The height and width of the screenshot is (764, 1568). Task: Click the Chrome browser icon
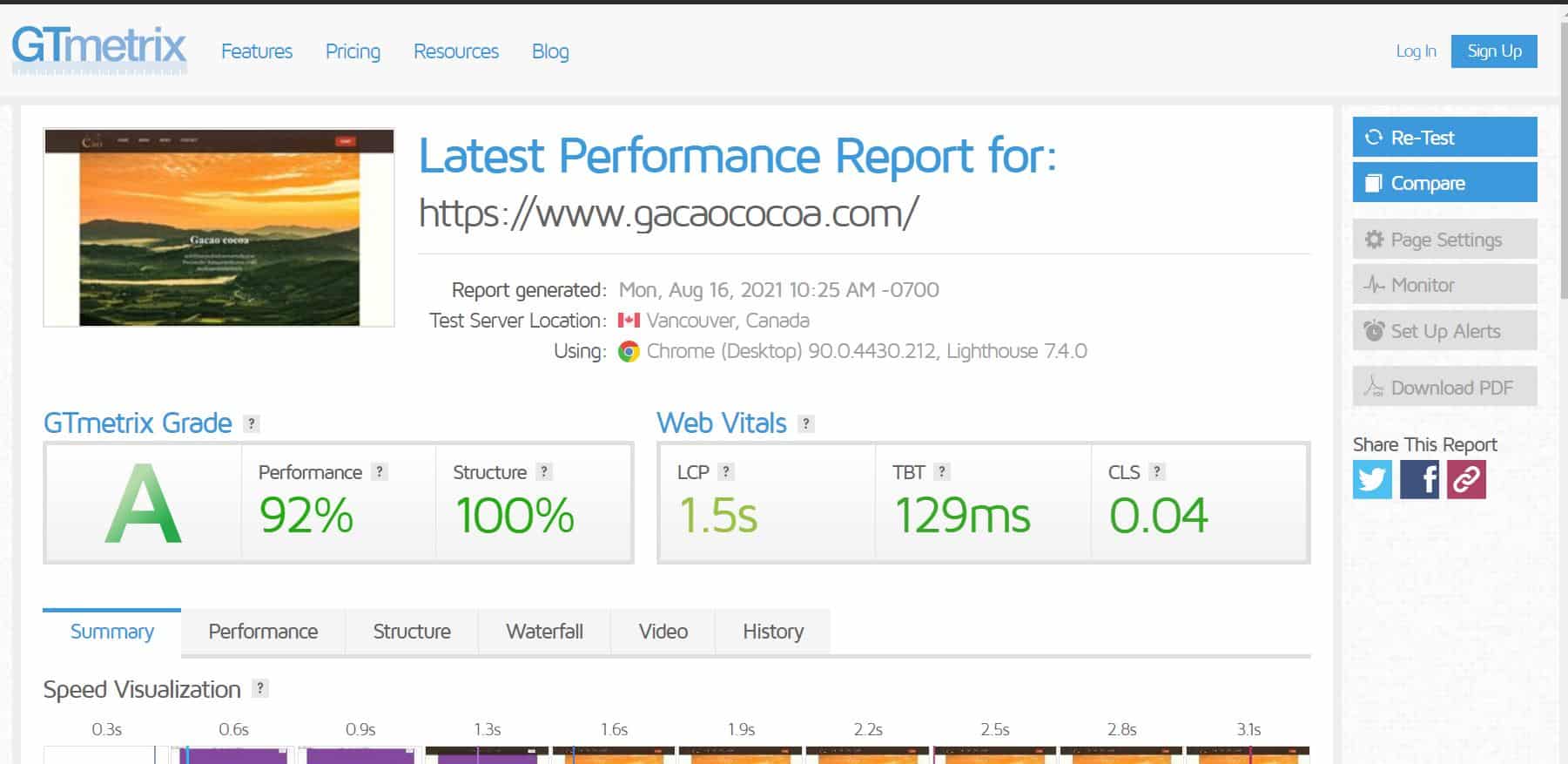click(629, 351)
